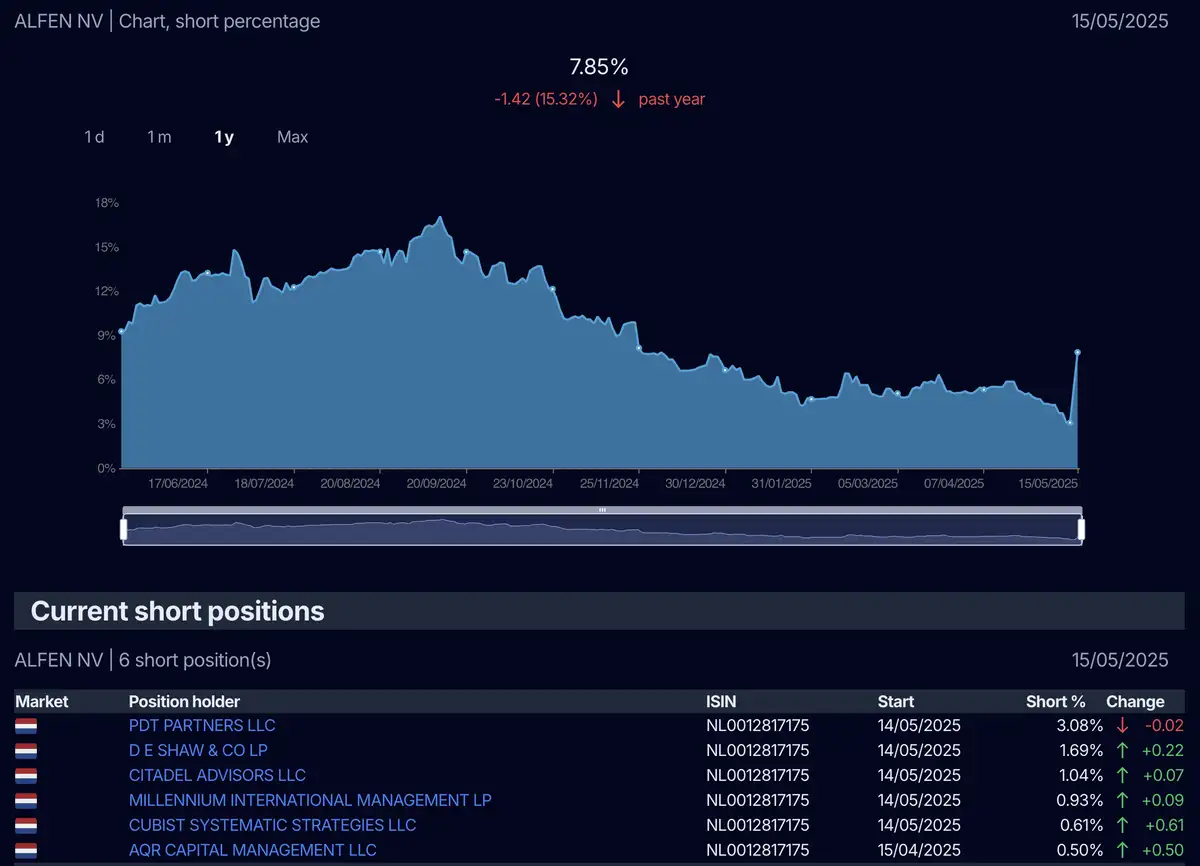The width and height of the screenshot is (1200, 866).
Task: Click Netherlands flag in PDT PARTNERS row
Action: (x=26, y=725)
